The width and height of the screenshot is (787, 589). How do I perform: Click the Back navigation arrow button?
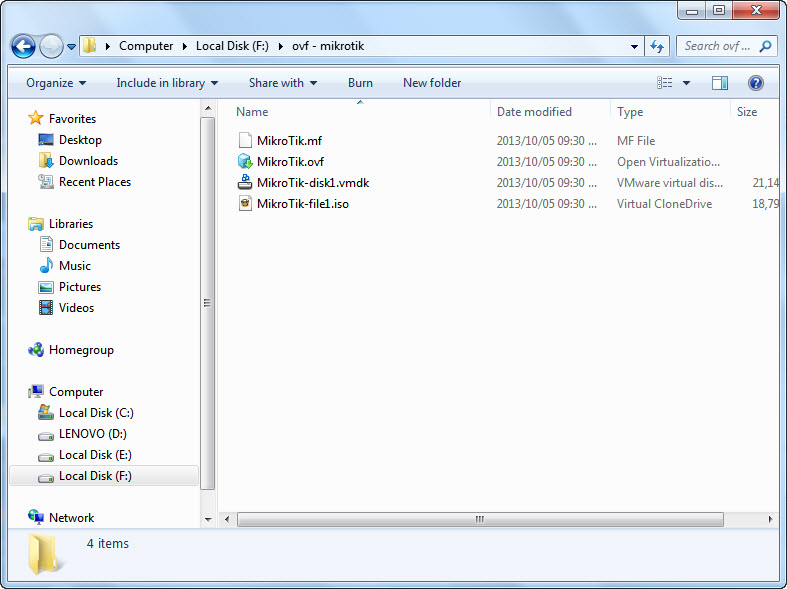coord(23,46)
